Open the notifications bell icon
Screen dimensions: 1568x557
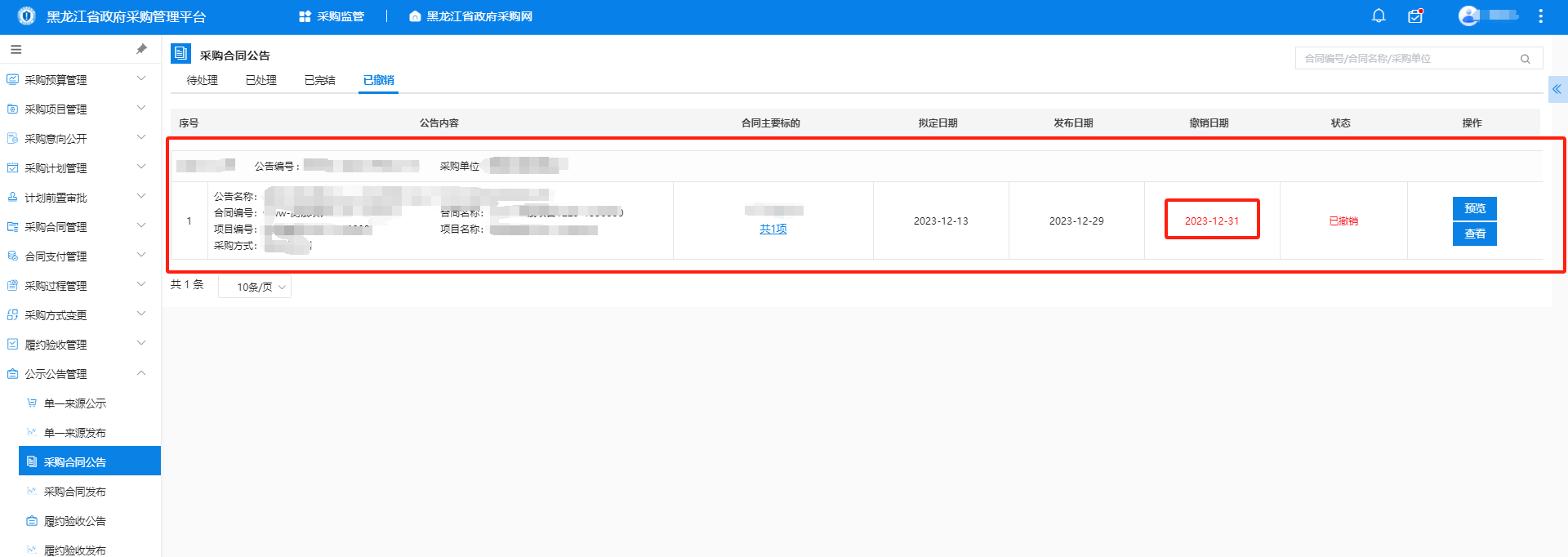[x=1379, y=16]
